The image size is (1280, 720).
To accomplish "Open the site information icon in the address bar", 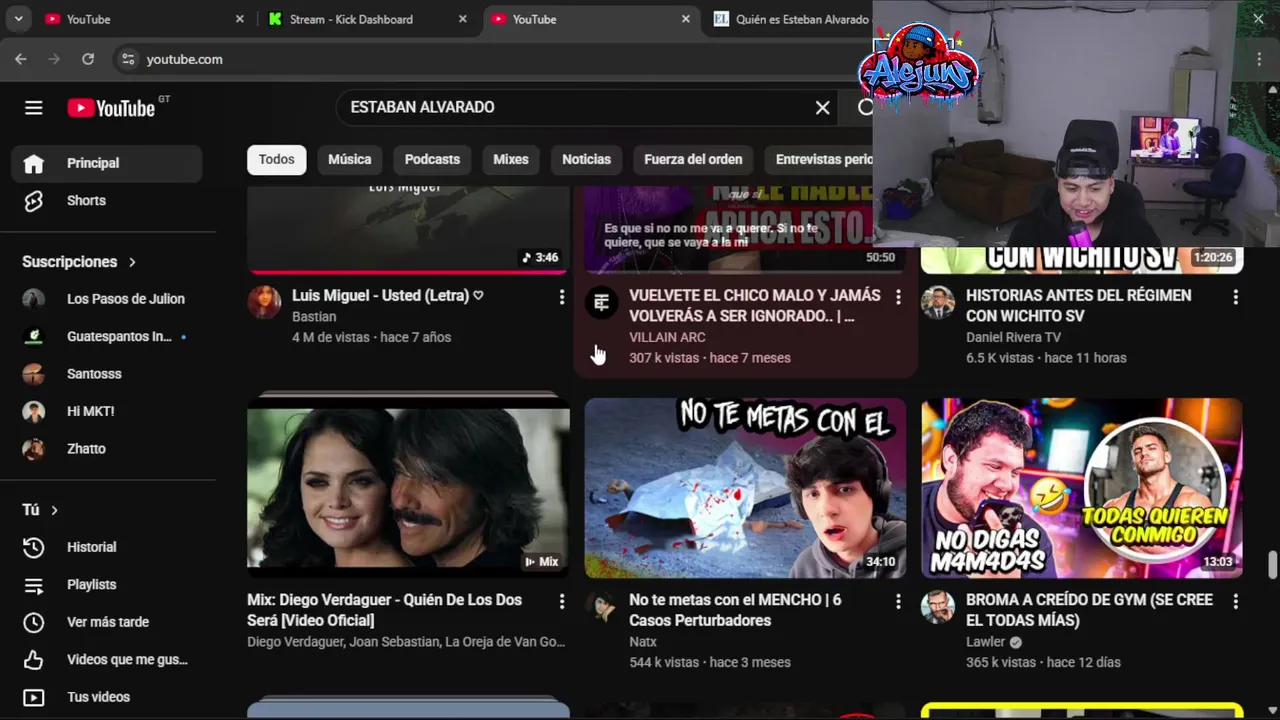I will 128,59.
